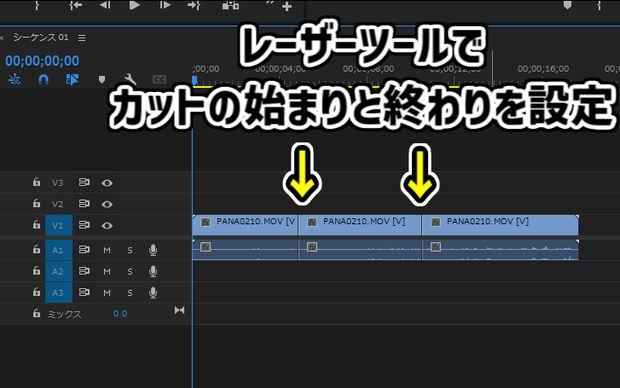The height and width of the screenshot is (388, 620).
Task: Toggle the Snap magnet icon in the timeline
Action: click(x=43, y=79)
